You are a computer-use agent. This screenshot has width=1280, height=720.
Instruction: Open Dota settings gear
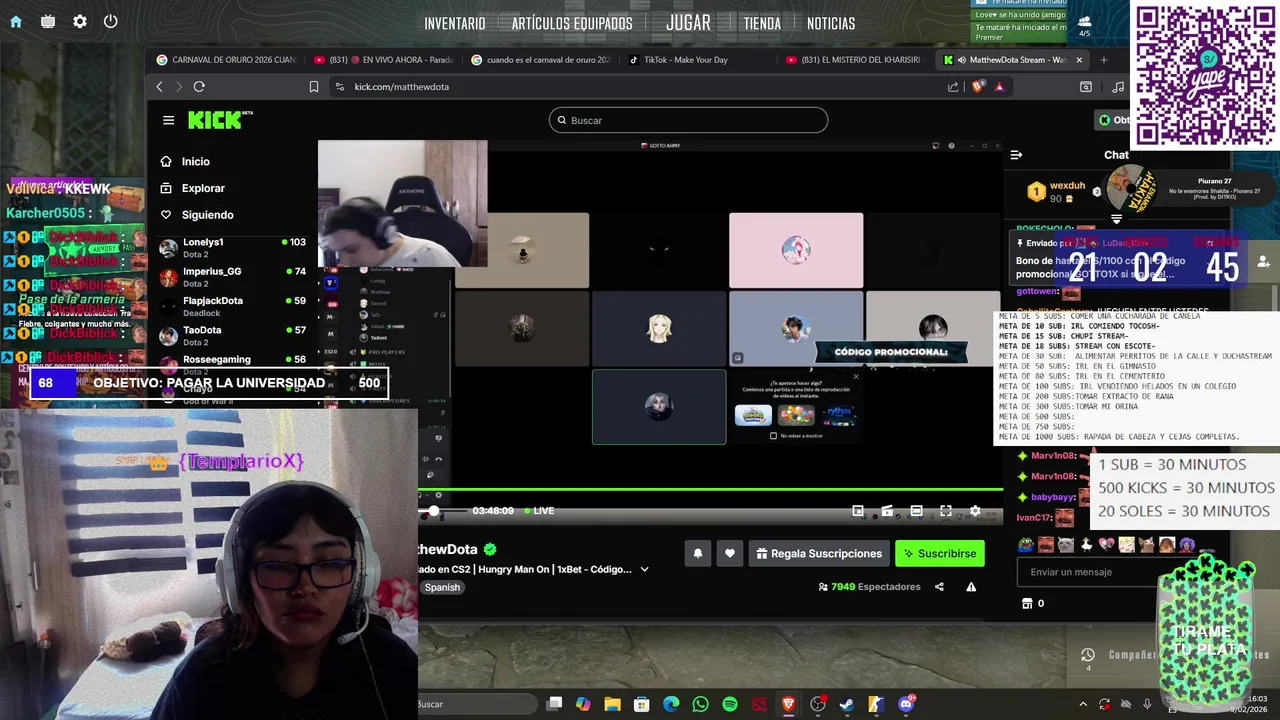click(x=80, y=21)
